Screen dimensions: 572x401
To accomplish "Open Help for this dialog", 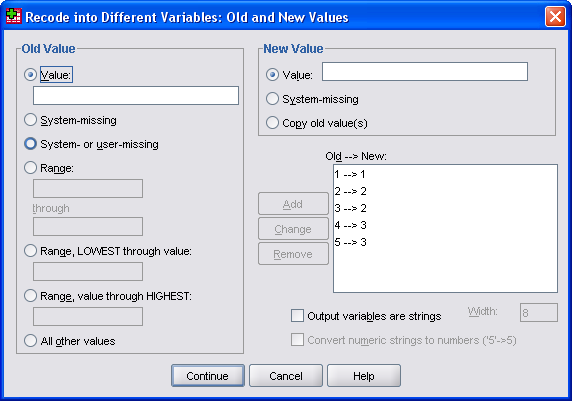I will coord(364,375).
